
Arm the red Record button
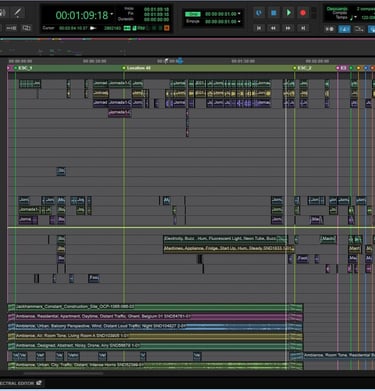click(x=303, y=13)
